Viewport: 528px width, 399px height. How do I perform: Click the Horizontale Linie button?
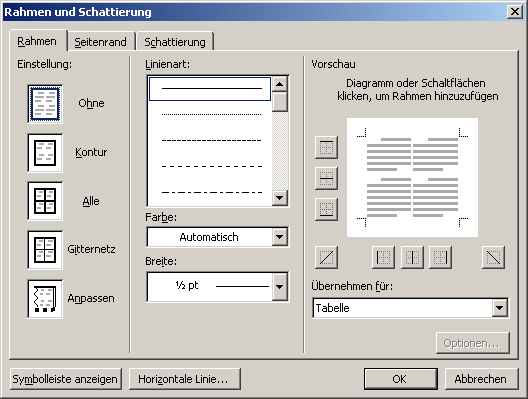(185, 379)
